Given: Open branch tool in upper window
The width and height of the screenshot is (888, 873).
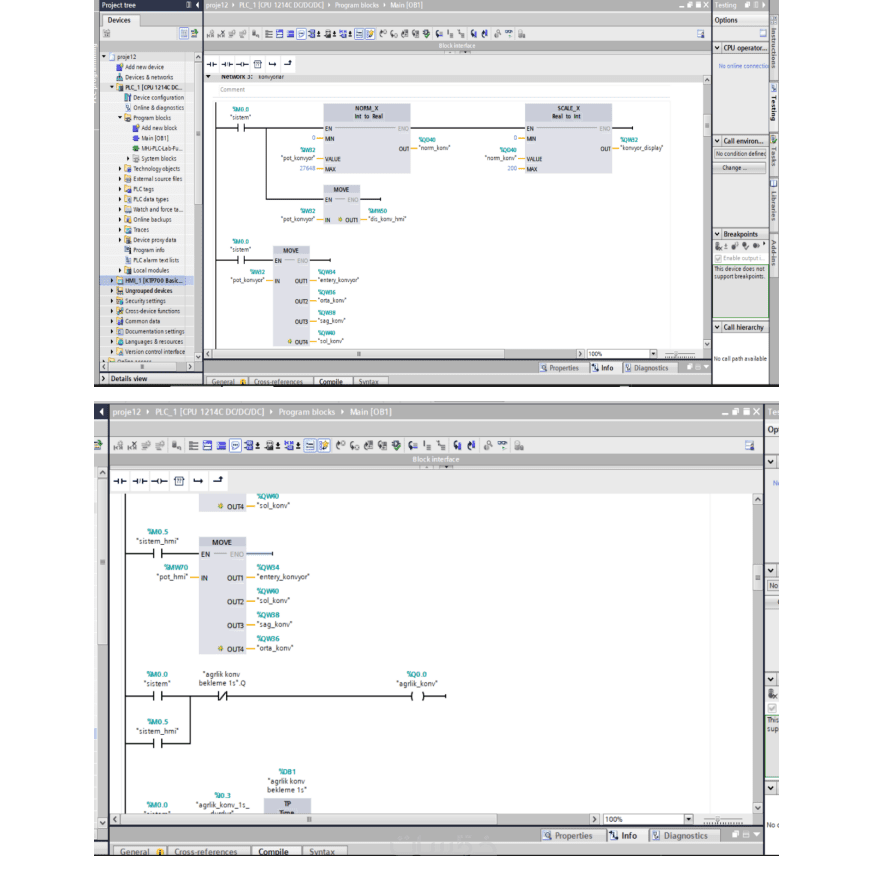Looking at the screenshot, I should (x=272, y=64).
